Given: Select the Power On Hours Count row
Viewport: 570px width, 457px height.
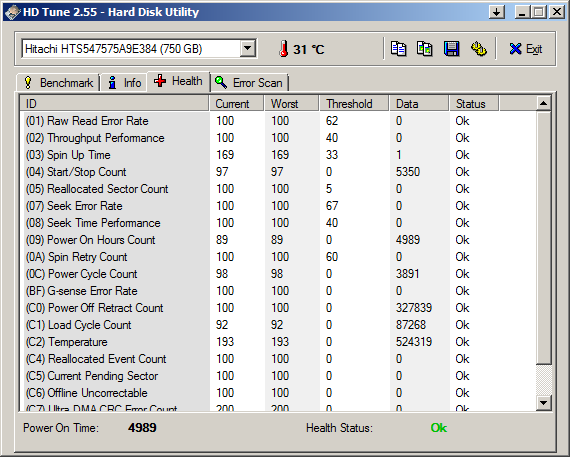Looking at the screenshot, I should click(x=278, y=240).
